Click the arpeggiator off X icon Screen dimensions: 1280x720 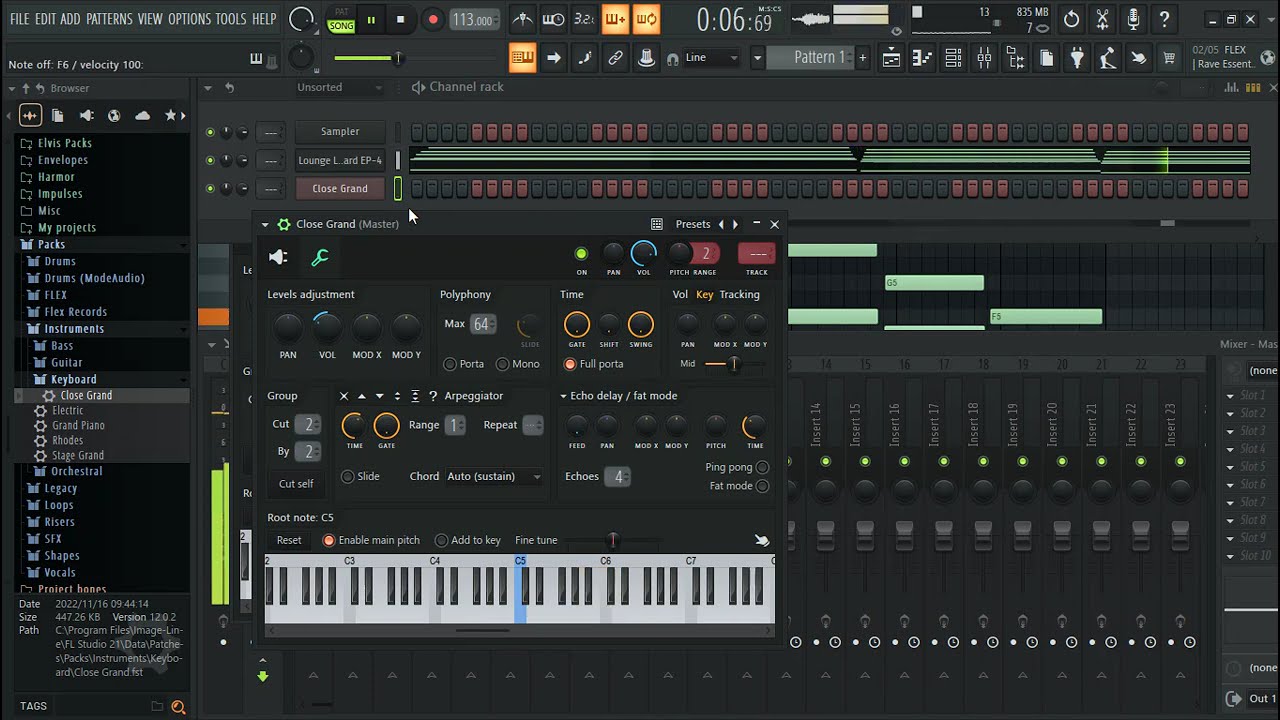[344, 396]
